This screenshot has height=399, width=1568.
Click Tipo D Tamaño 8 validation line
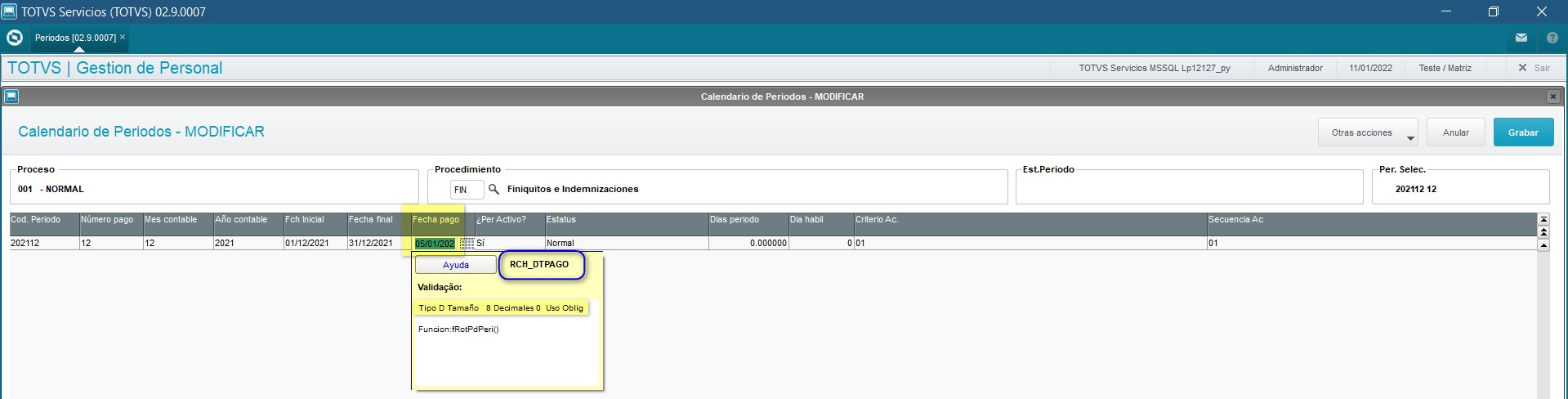pos(501,308)
